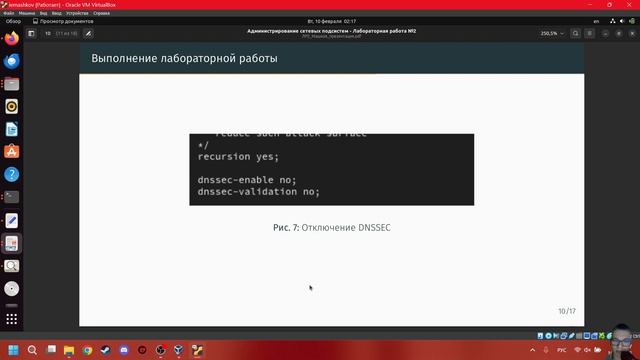Open the clock and calendar in top bar
Image resolution: width=640 pixels, height=360 pixels.
click(331, 21)
